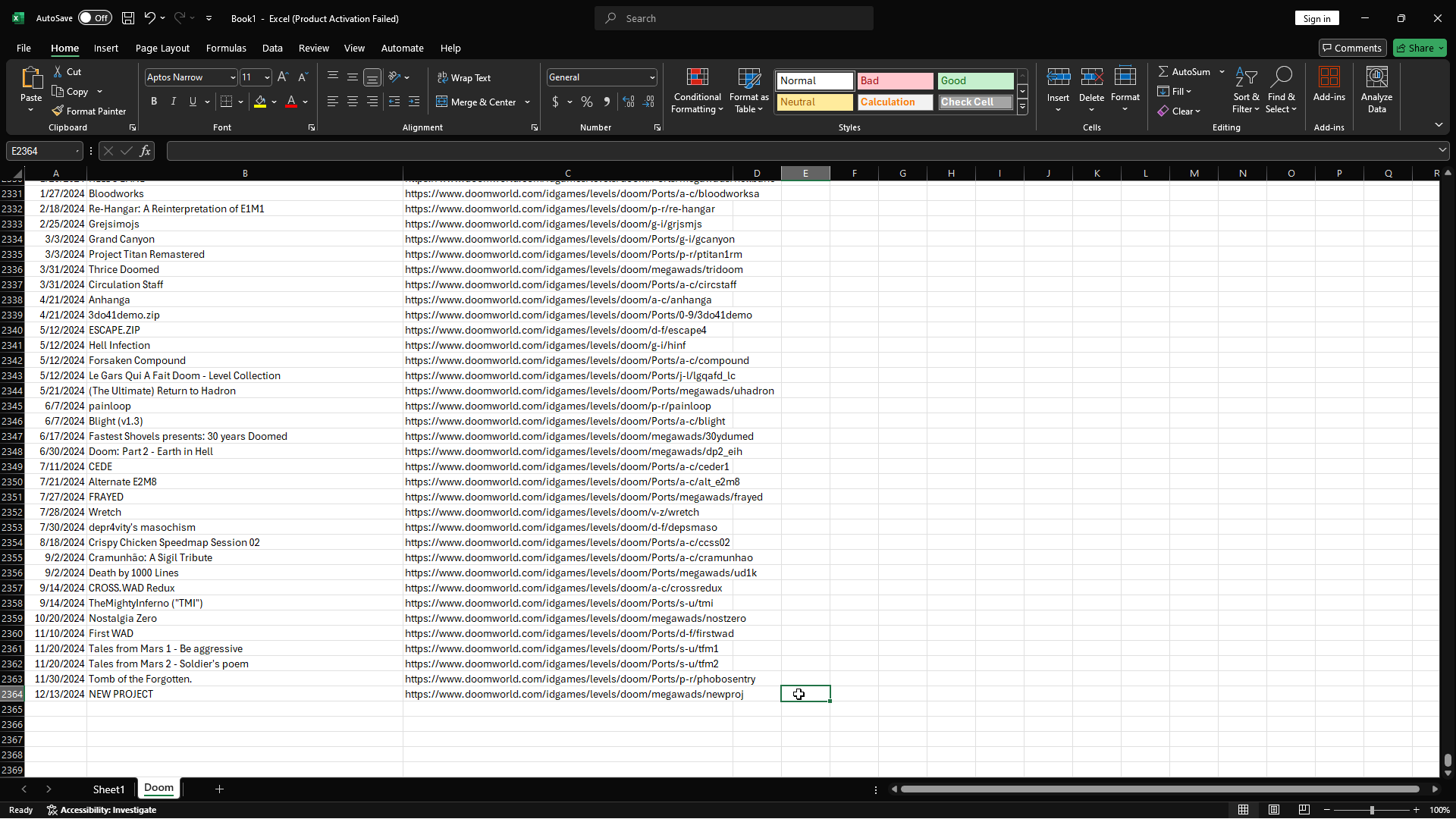The width and height of the screenshot is (1456, 819).
Task: Add a new sheet with plus icon
Action: 219,789
